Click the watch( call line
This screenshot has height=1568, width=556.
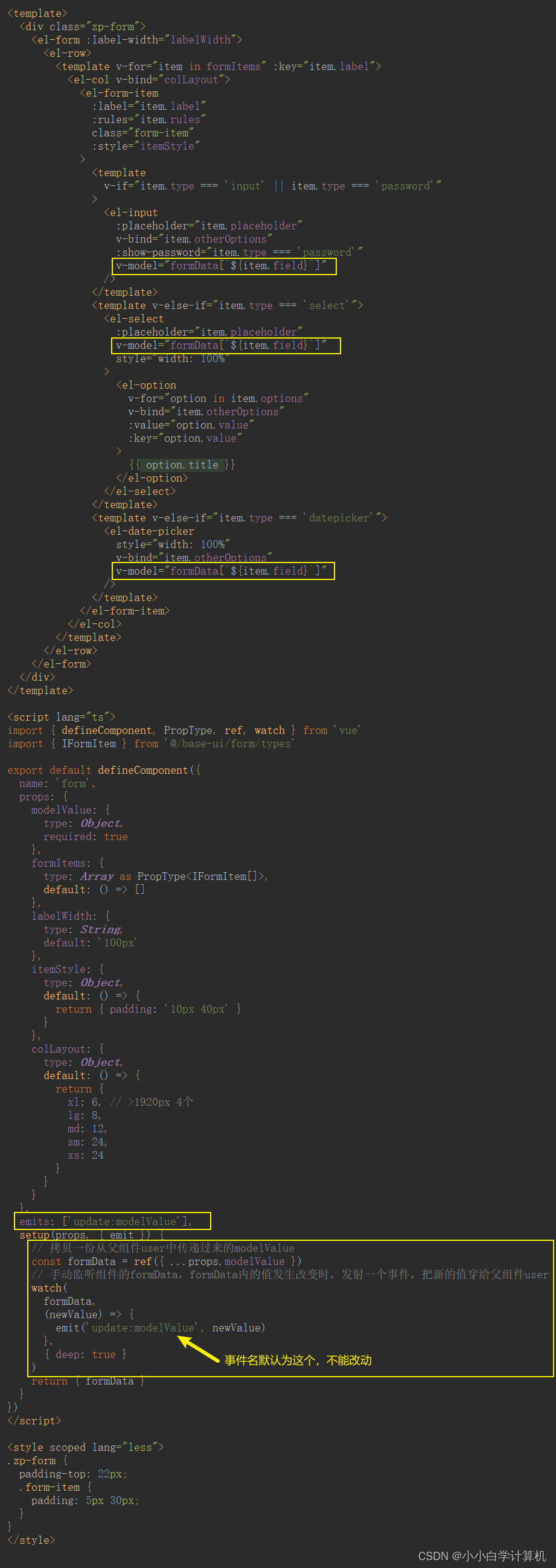[50, 1289]
